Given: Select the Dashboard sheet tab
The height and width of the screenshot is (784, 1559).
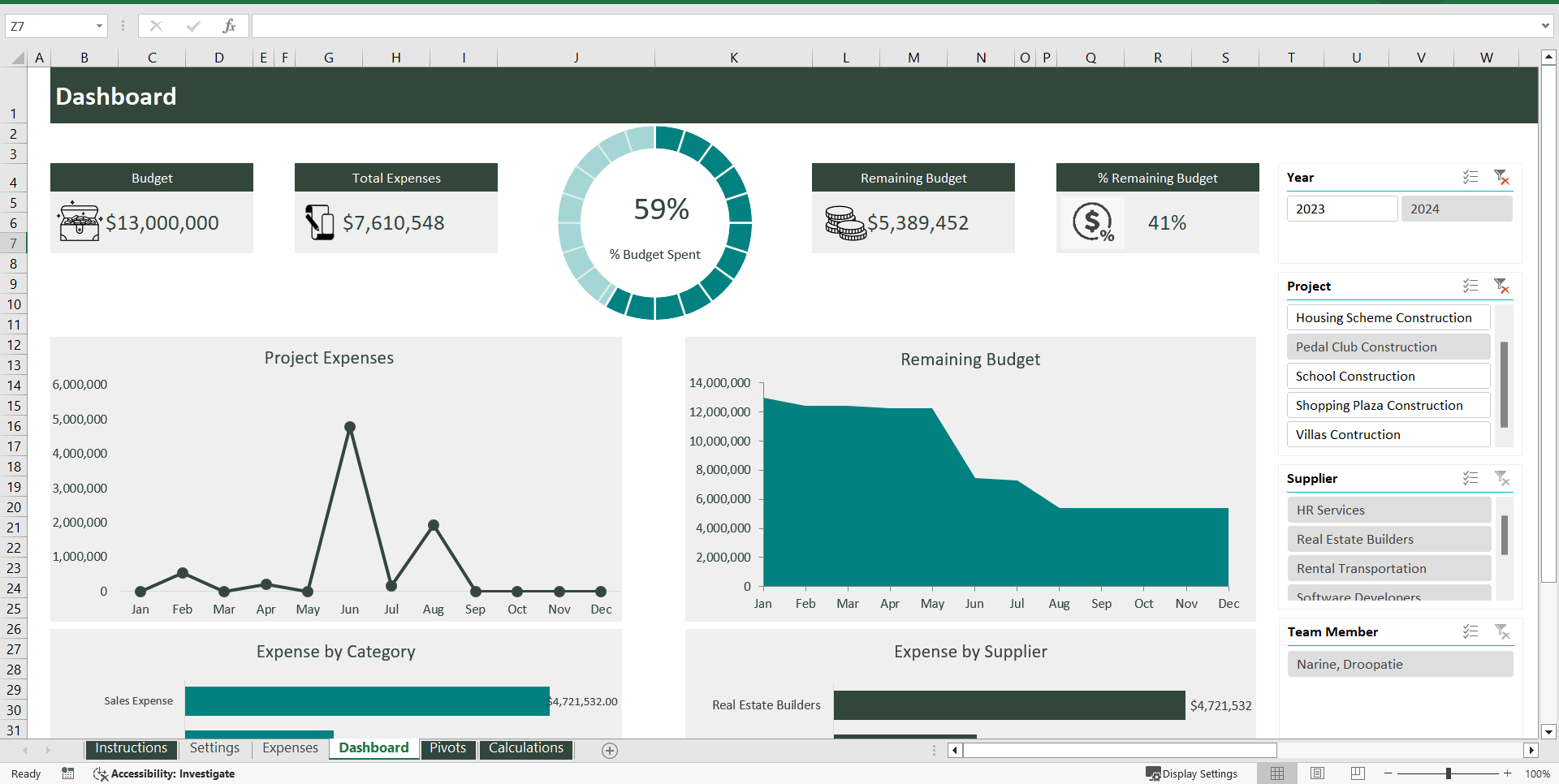Looking at the screenshot, I should click(x=374, y=748).
